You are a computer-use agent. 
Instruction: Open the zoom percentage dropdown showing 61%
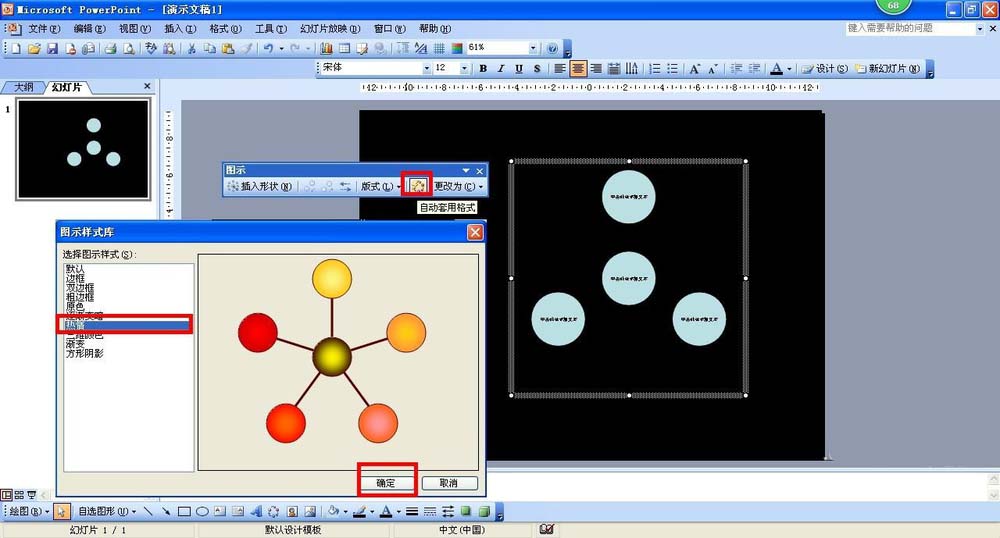pos(533,48)
